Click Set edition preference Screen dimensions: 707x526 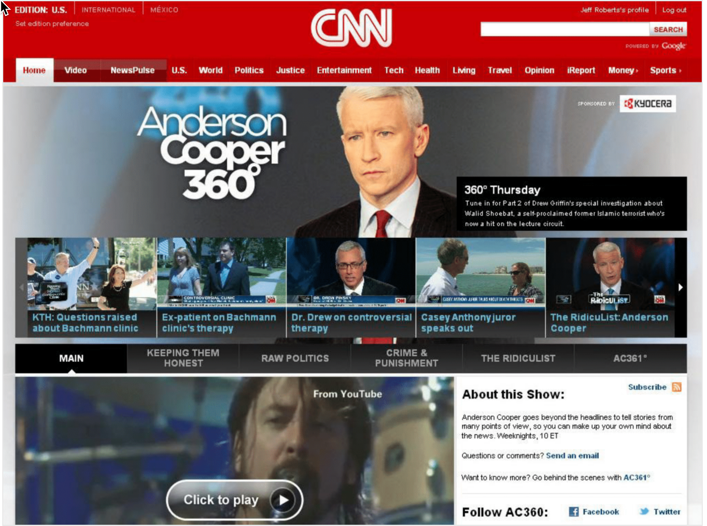[x=52, y=23]
